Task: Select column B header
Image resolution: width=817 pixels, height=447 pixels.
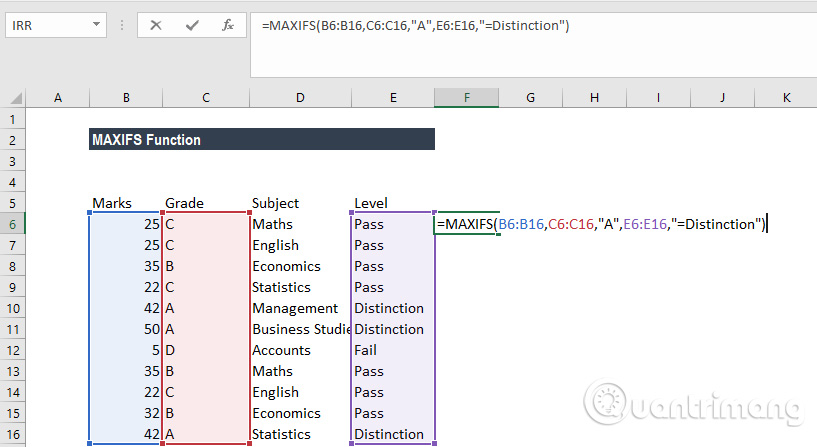Action: click(126, 97)
